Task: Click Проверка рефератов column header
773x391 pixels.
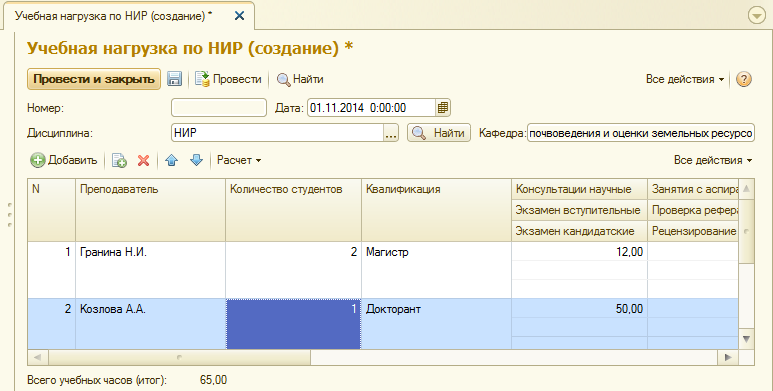Action: pyautogui.click(x=693, y=210)
